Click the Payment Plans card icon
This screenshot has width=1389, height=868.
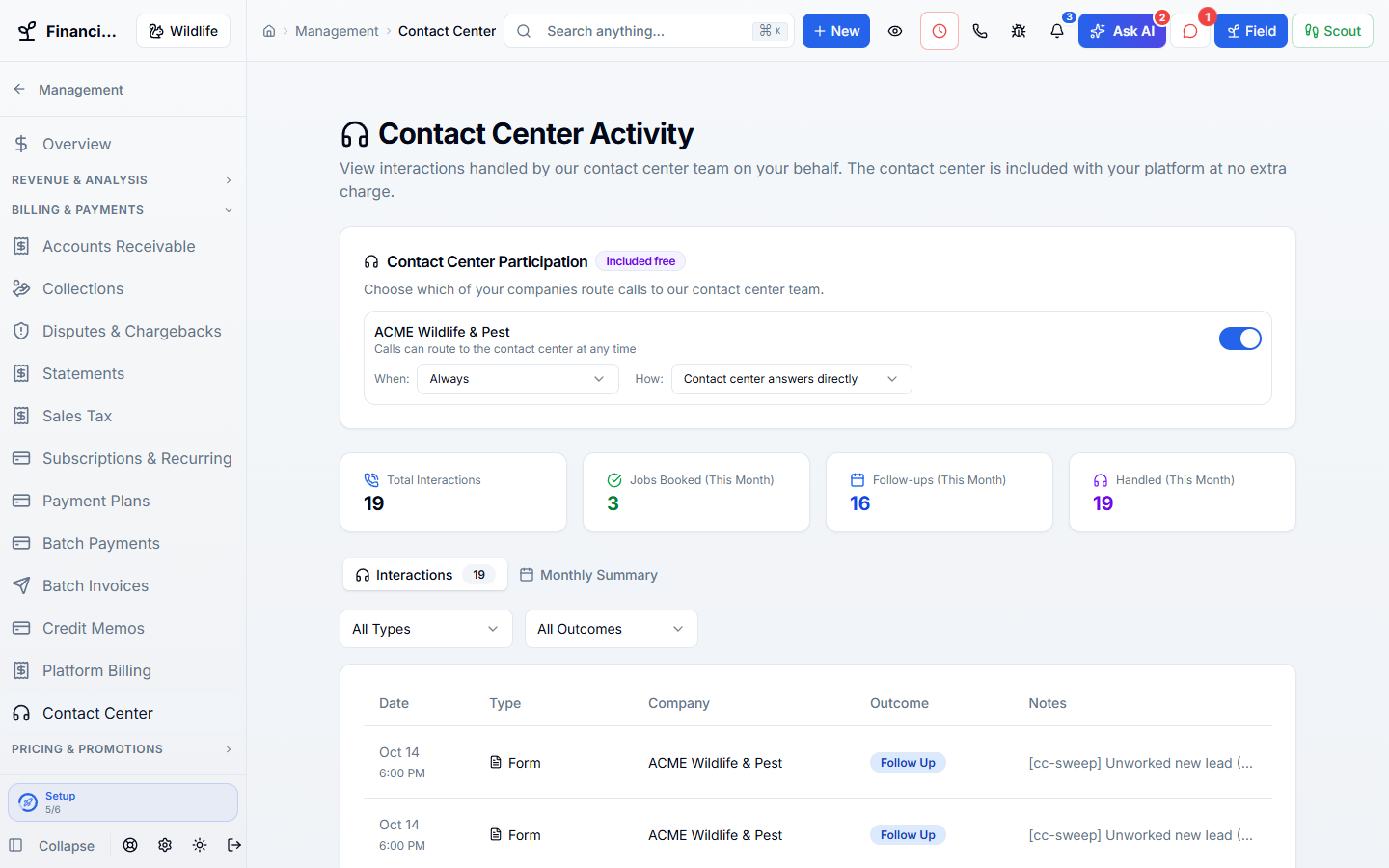21,501
